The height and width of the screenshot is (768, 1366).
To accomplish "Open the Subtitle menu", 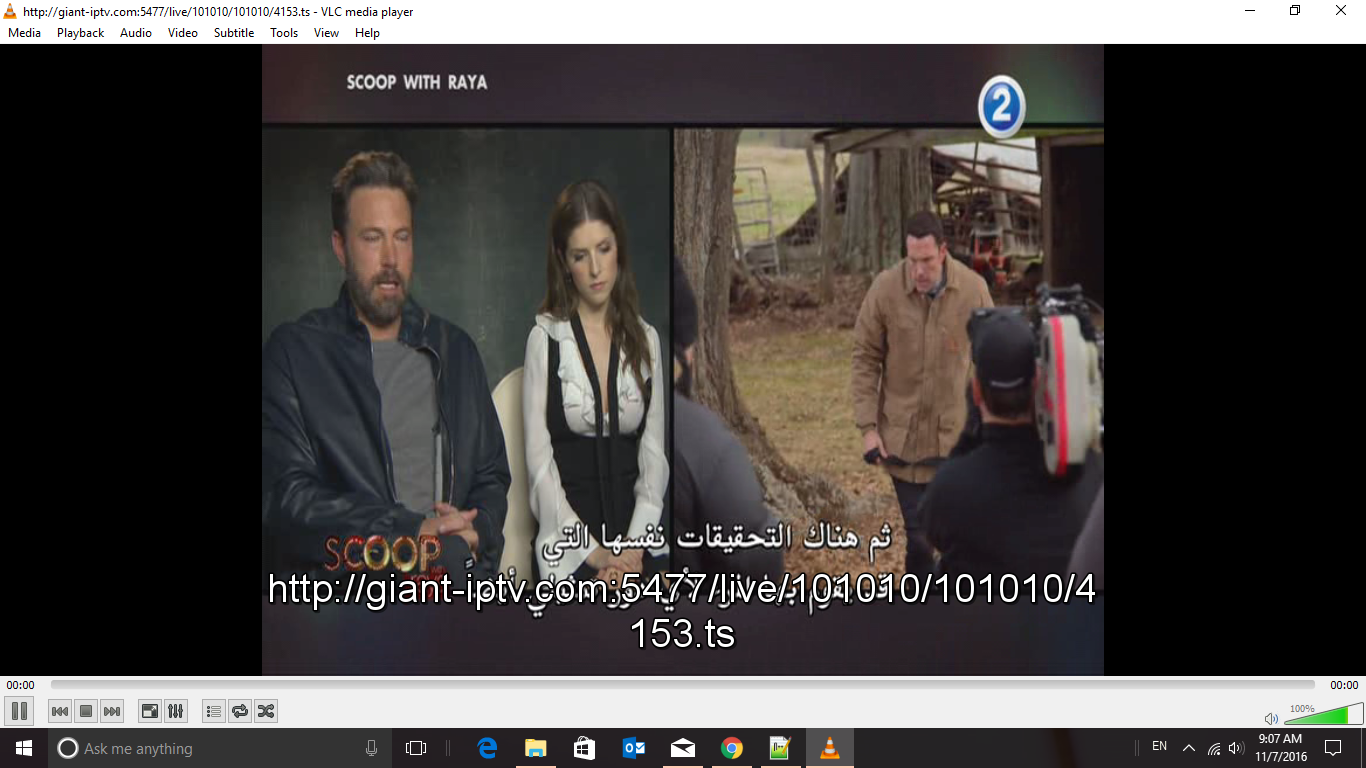I will 234,33.
